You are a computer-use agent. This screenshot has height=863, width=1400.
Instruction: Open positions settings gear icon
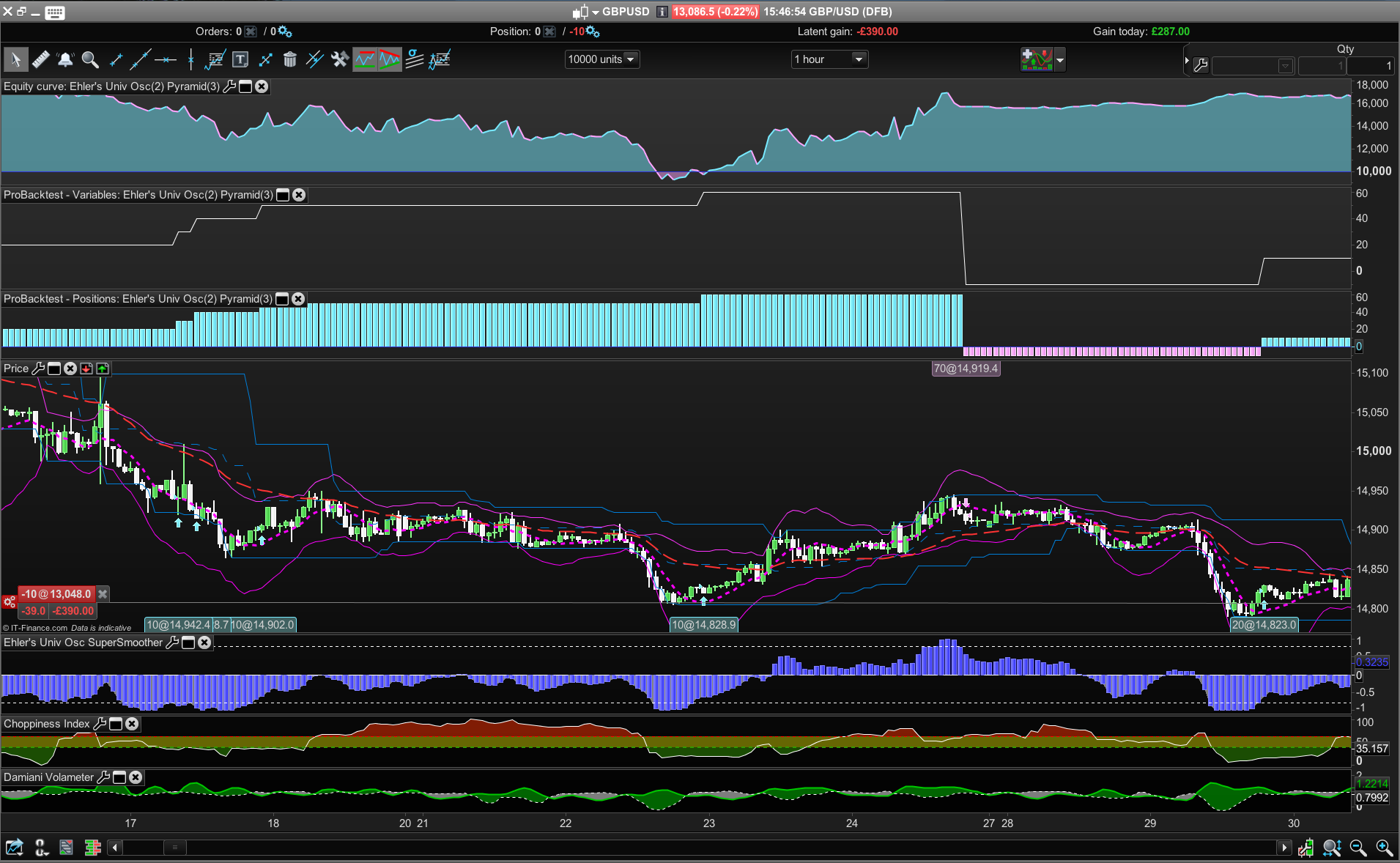click(x=593, y=32)
